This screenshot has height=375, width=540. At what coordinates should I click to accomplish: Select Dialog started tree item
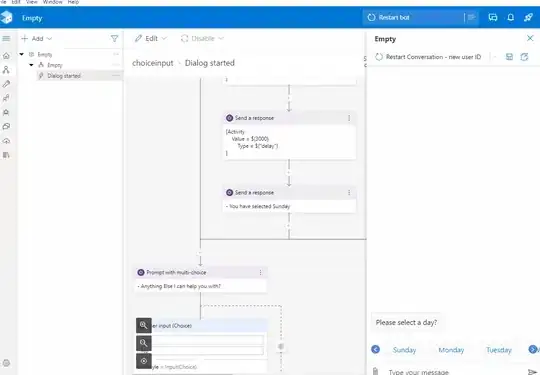64,76
